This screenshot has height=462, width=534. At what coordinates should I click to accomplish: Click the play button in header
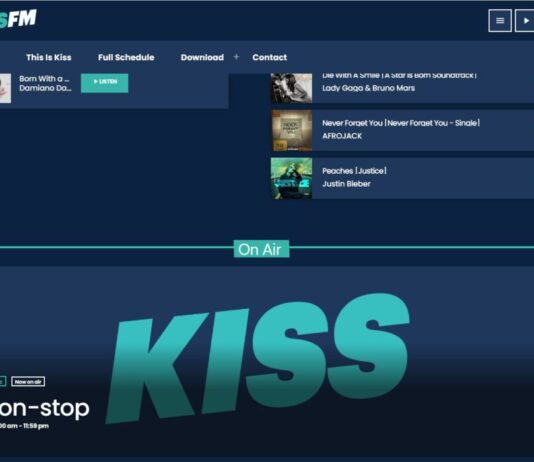(524, 21)
